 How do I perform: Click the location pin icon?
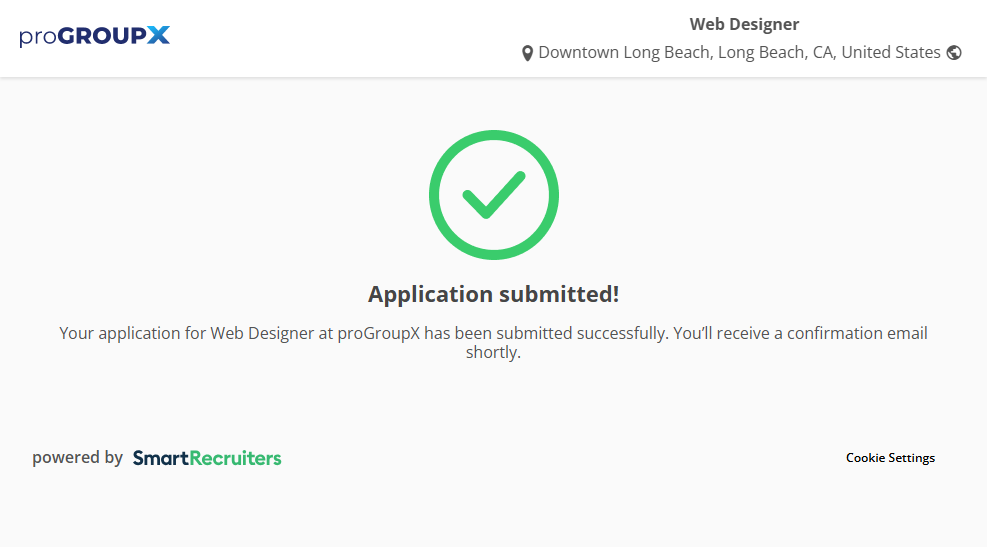click(x=527, y=53)
